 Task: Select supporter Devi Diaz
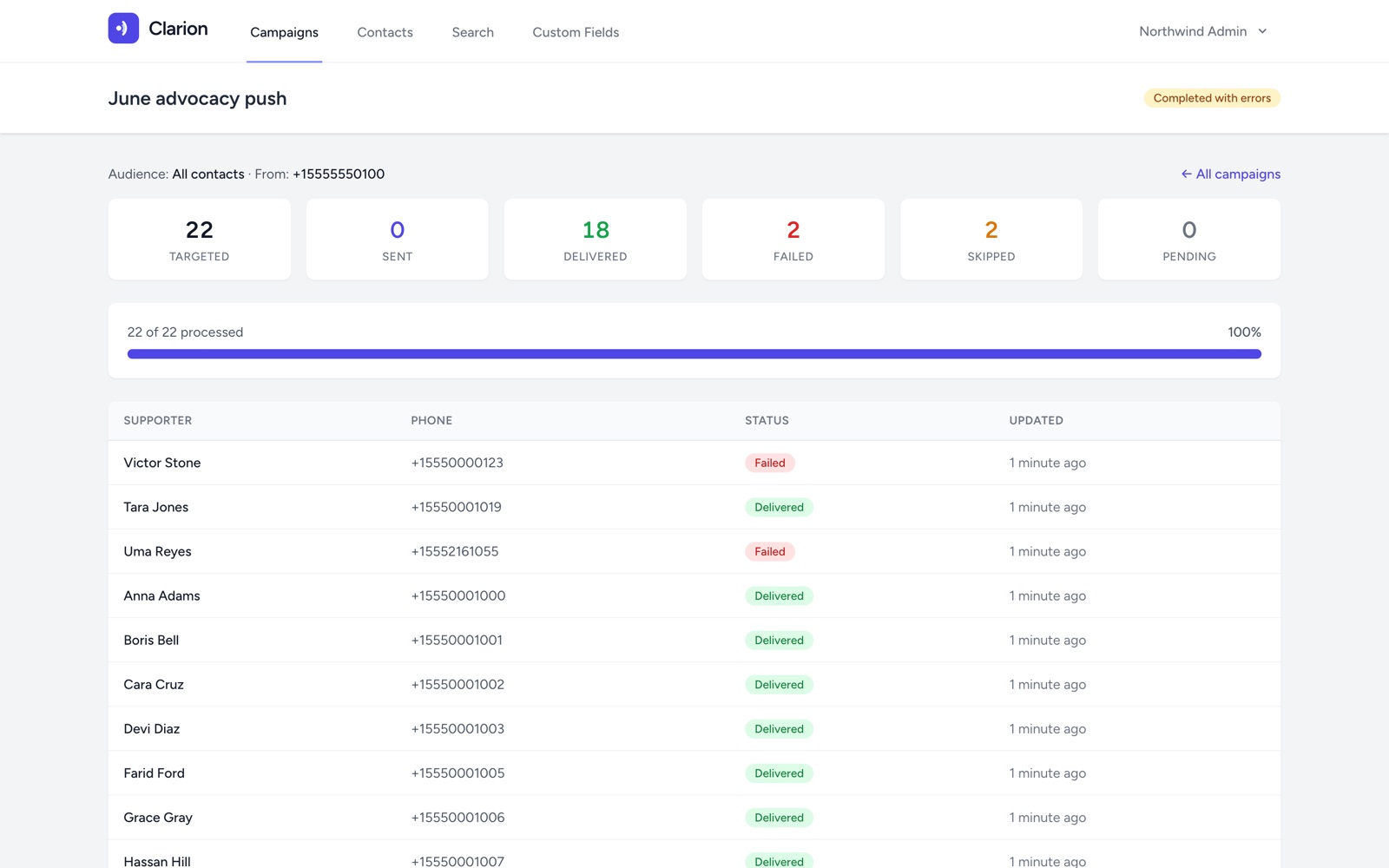151,728
